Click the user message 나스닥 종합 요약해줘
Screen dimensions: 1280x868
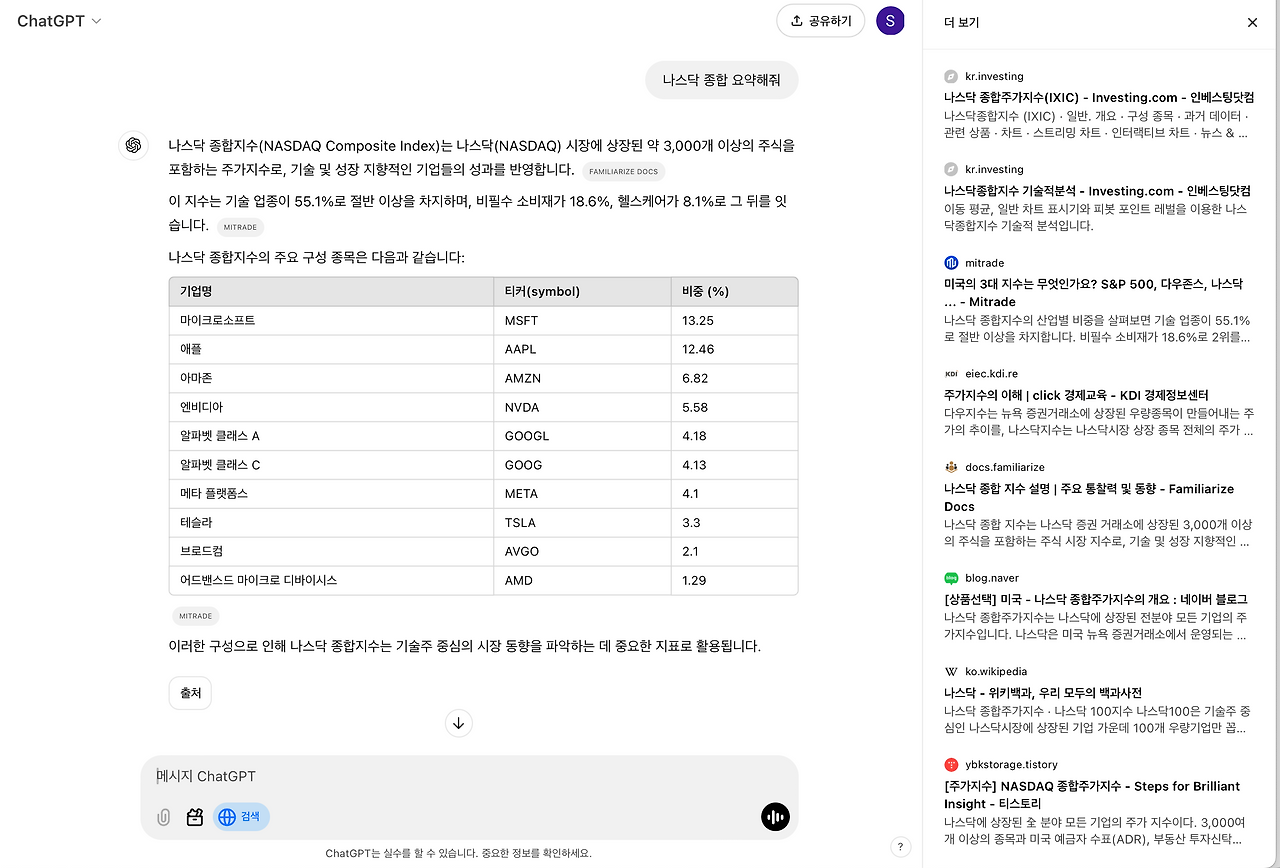point(721,80)
